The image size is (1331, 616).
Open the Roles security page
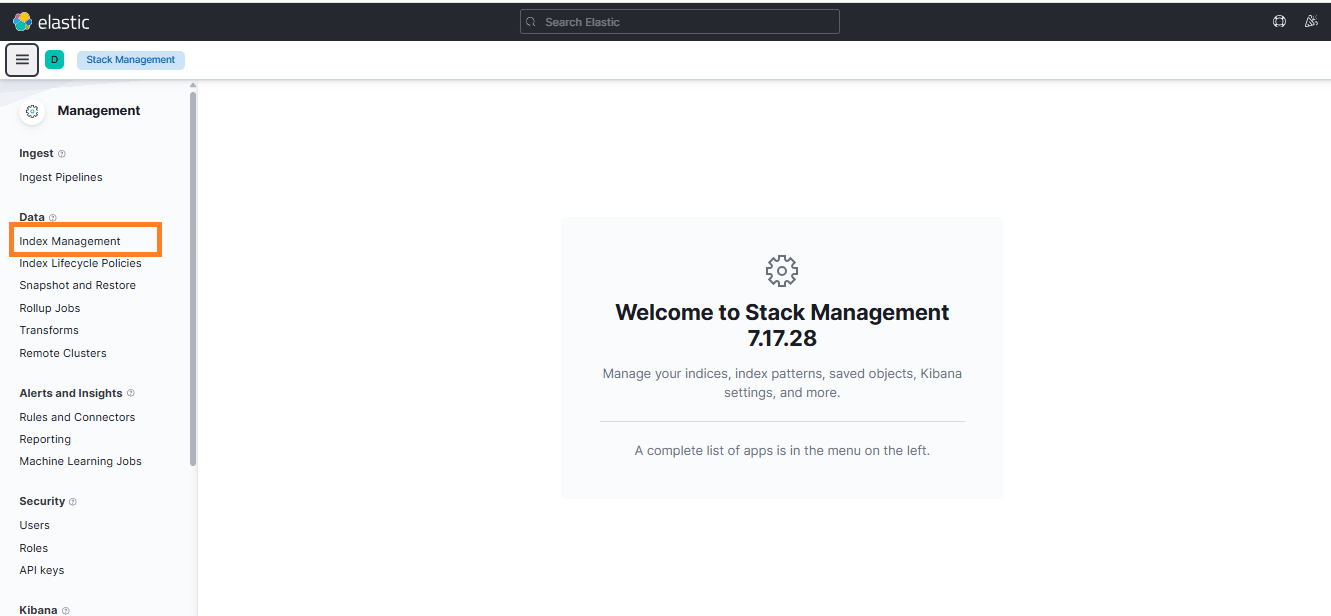pos(34,548)
